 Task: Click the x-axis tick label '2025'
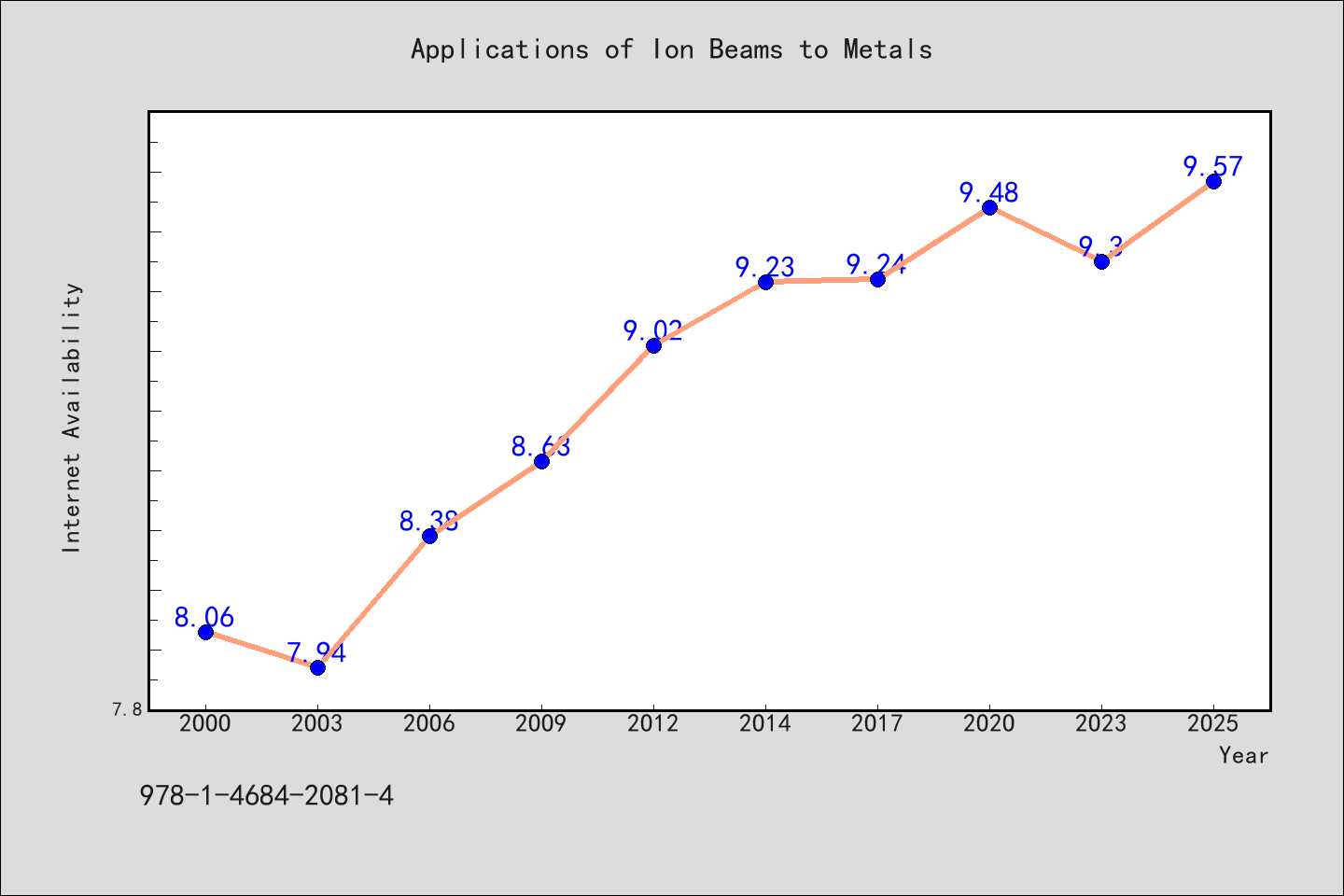(1213, 723)
